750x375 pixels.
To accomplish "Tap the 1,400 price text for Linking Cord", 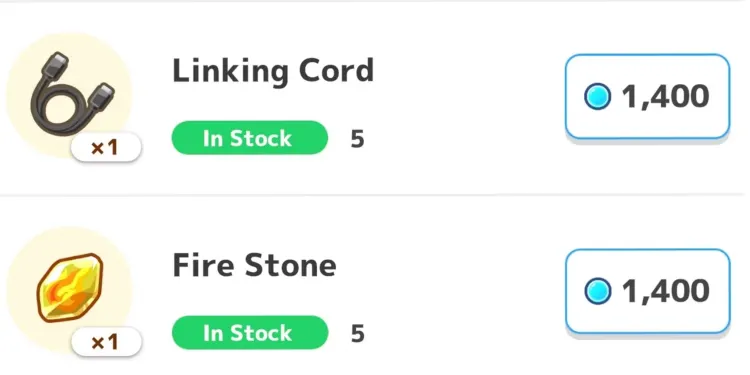I will (665, 97).
